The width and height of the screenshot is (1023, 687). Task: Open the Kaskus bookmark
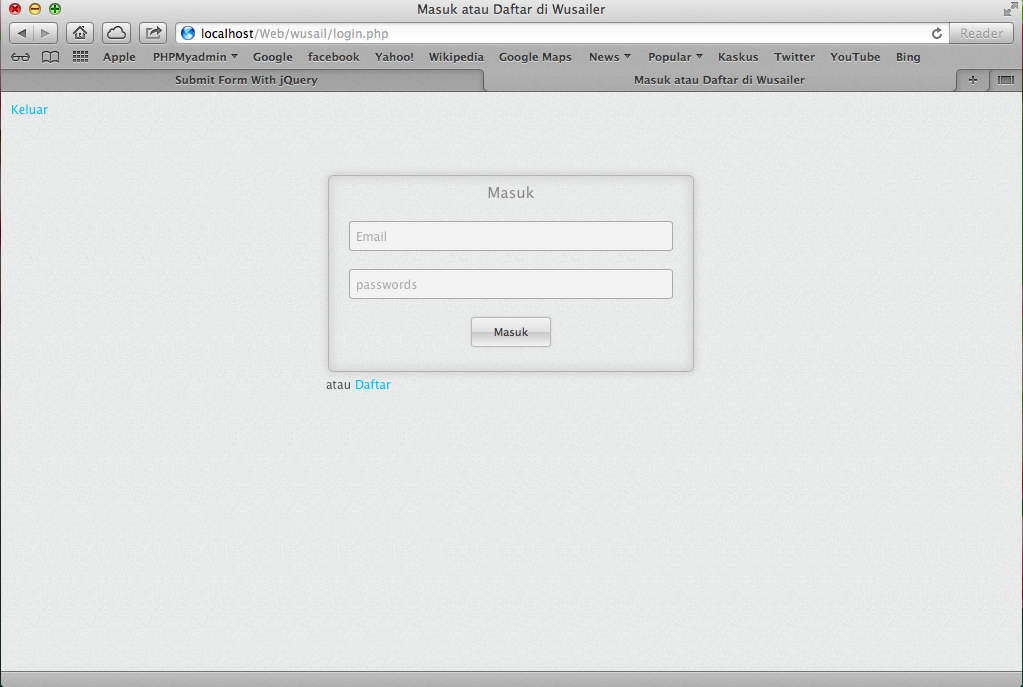click(738, 57)
